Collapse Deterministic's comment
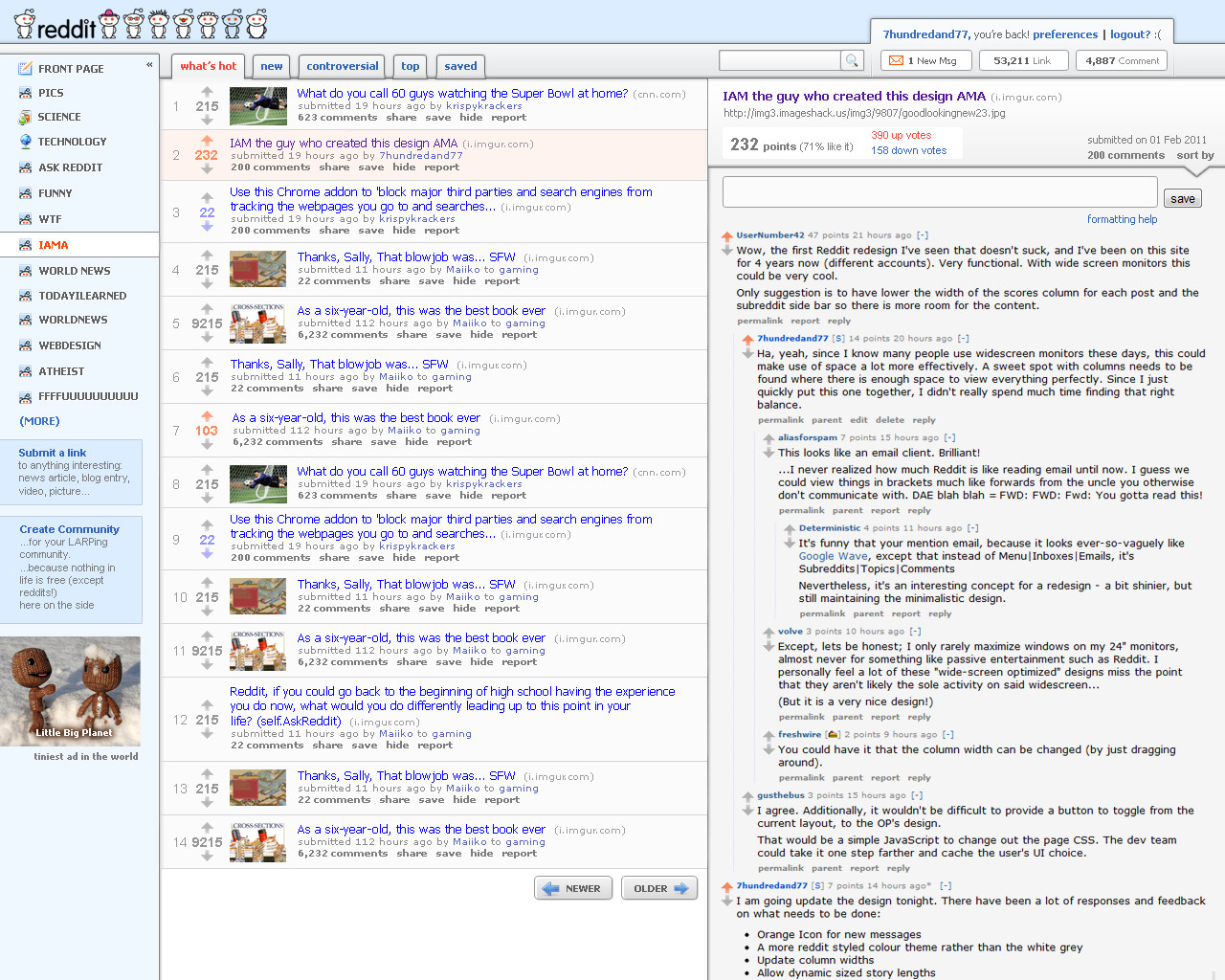This screenshot has width=1225, height=980. coord(972,528)
